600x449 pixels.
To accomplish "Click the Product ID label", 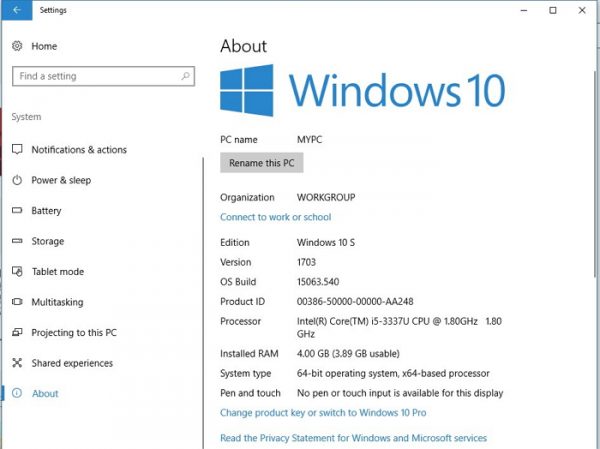I will [x=242, y=302].
